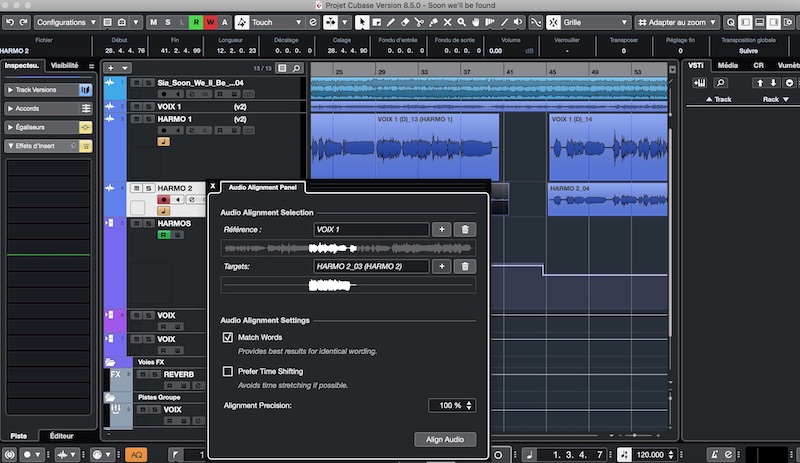Open the Configurations dropdown
Viewport: 800px width, 463px height.
coord(65,22)
